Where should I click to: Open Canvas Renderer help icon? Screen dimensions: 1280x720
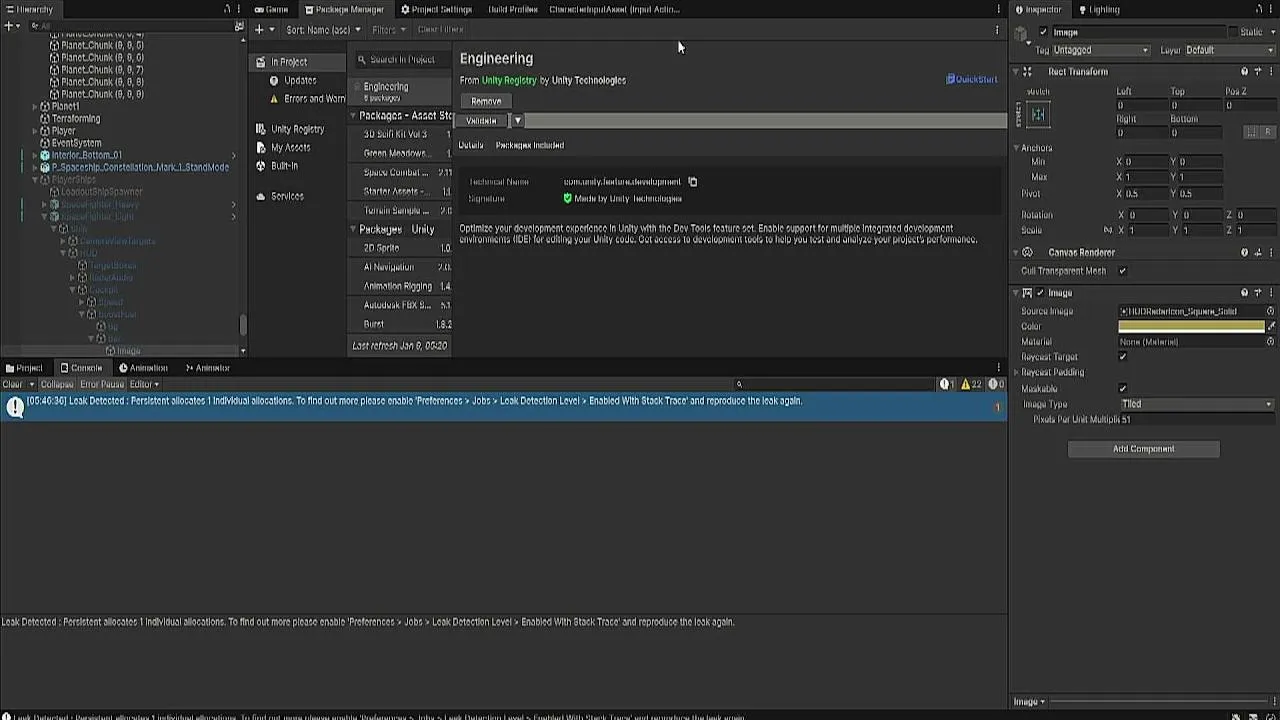1245,253
